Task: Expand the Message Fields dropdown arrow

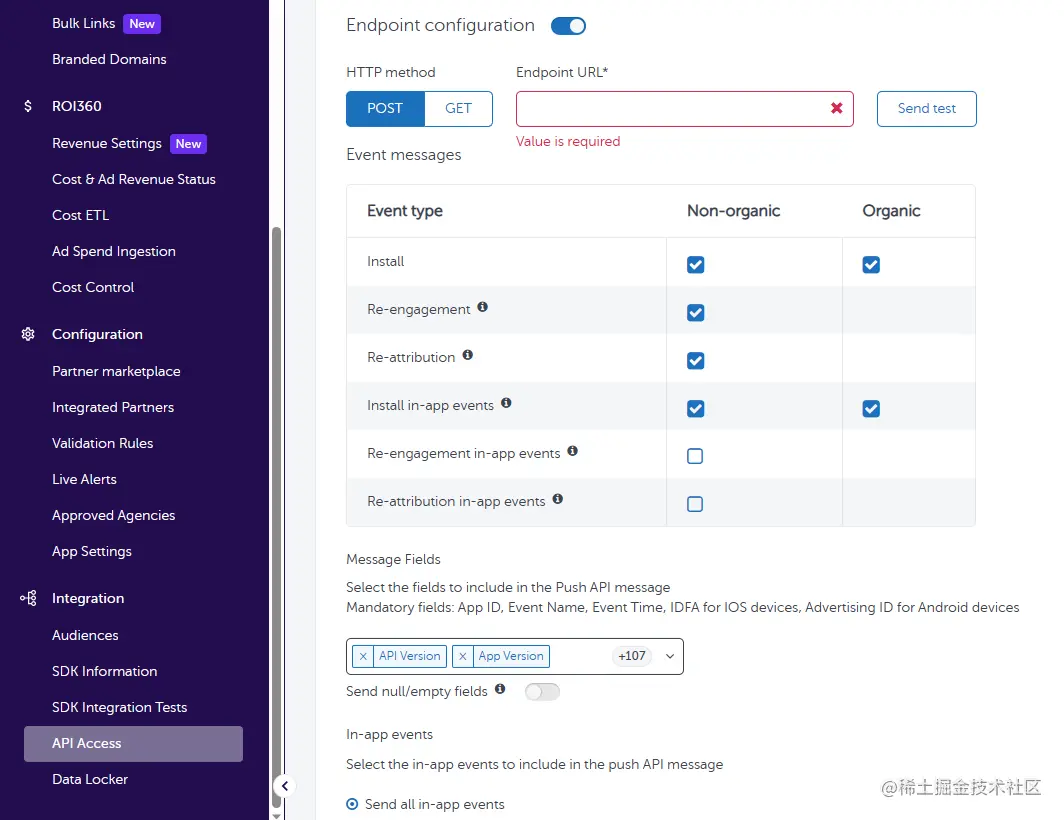Action: pyautogui.click(x=670, y=656)
